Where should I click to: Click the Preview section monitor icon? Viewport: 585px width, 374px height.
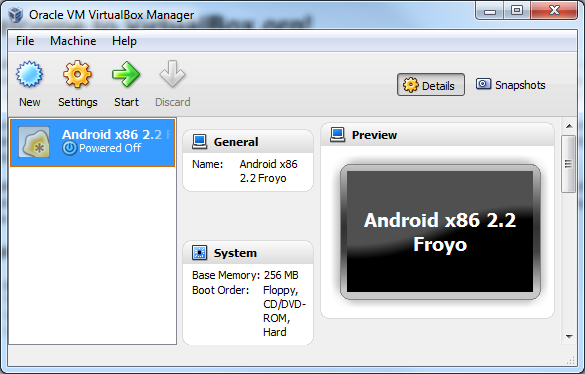(338, 135)
